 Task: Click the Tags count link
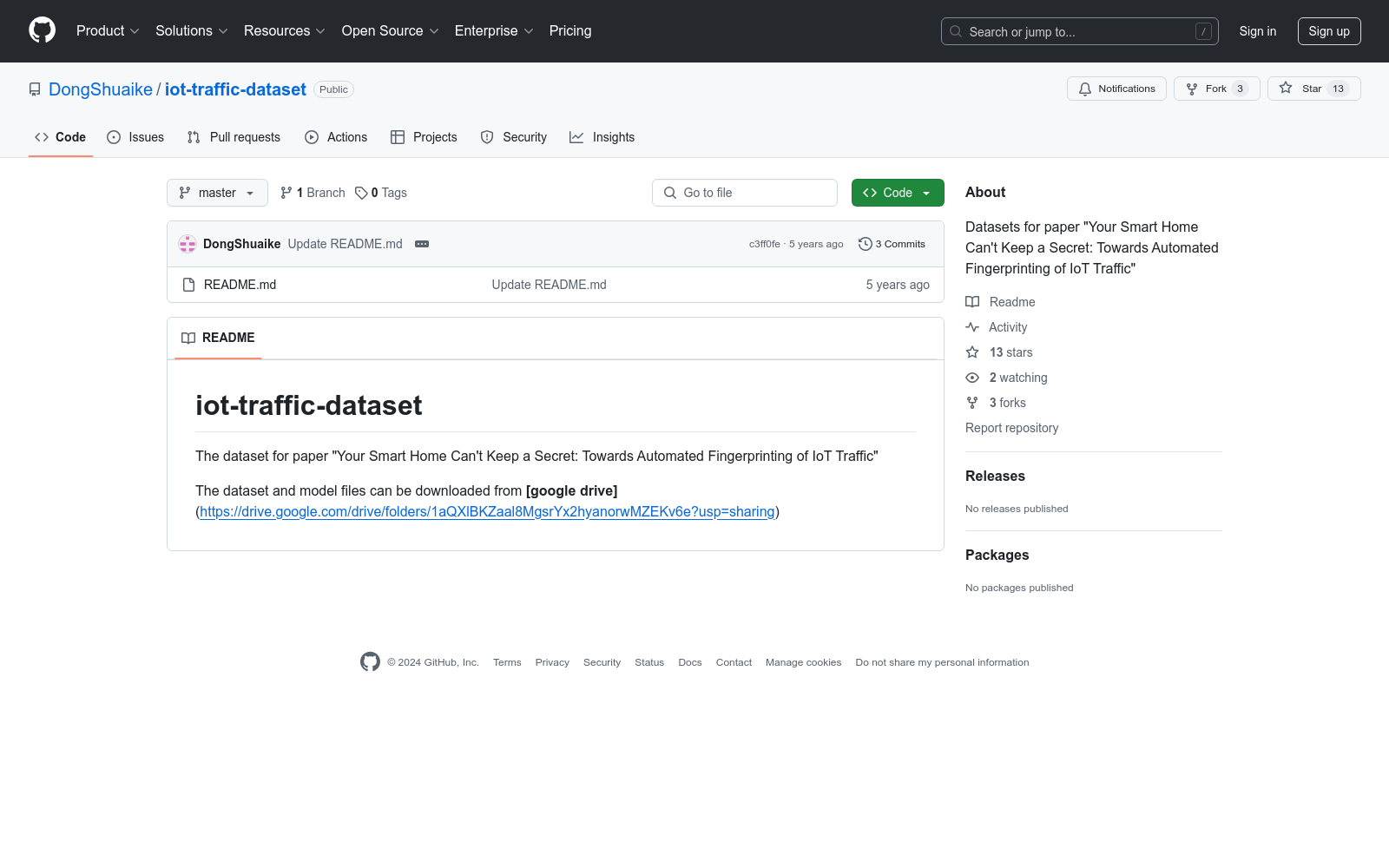pyautogui.click(x=381, y=193)
